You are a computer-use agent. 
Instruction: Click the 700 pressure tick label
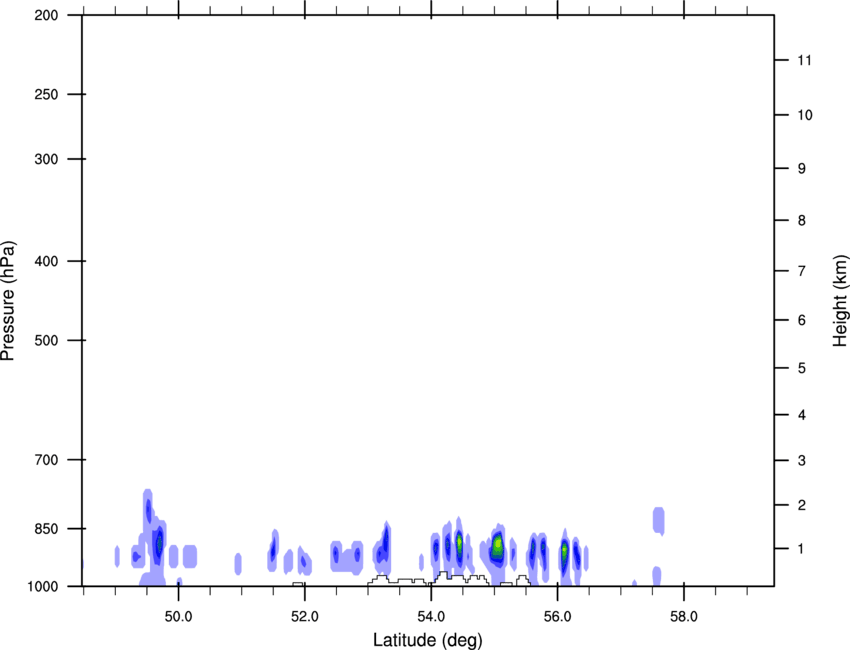[46, 459]
